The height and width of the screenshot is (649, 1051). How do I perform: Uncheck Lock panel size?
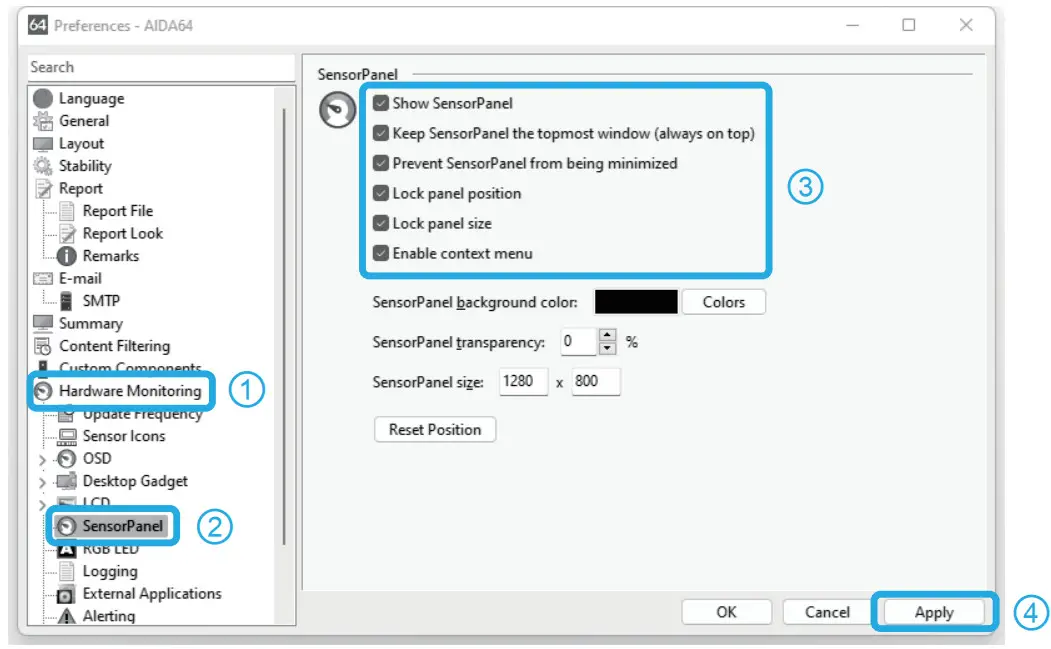click(x=381, y=223)
